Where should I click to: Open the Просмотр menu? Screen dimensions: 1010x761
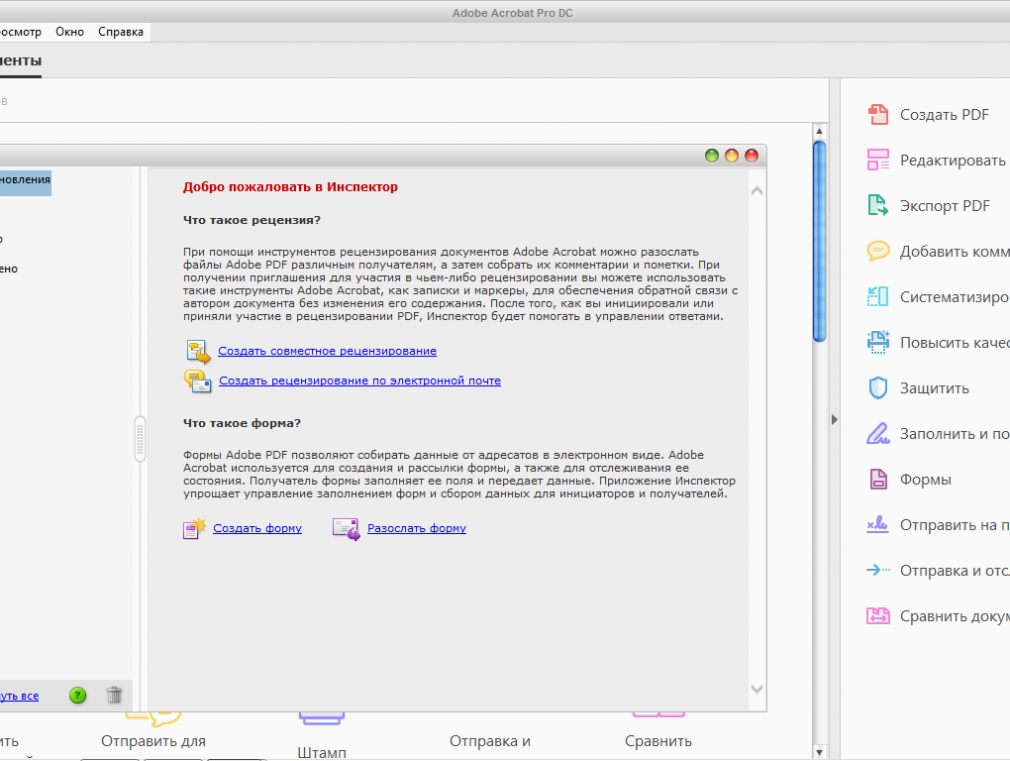[x=20, y=32]
